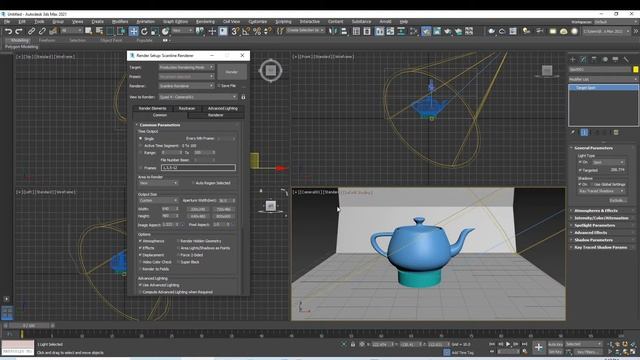
Task: Expand the Spotlight Parameters rollout
Action: 602,225
